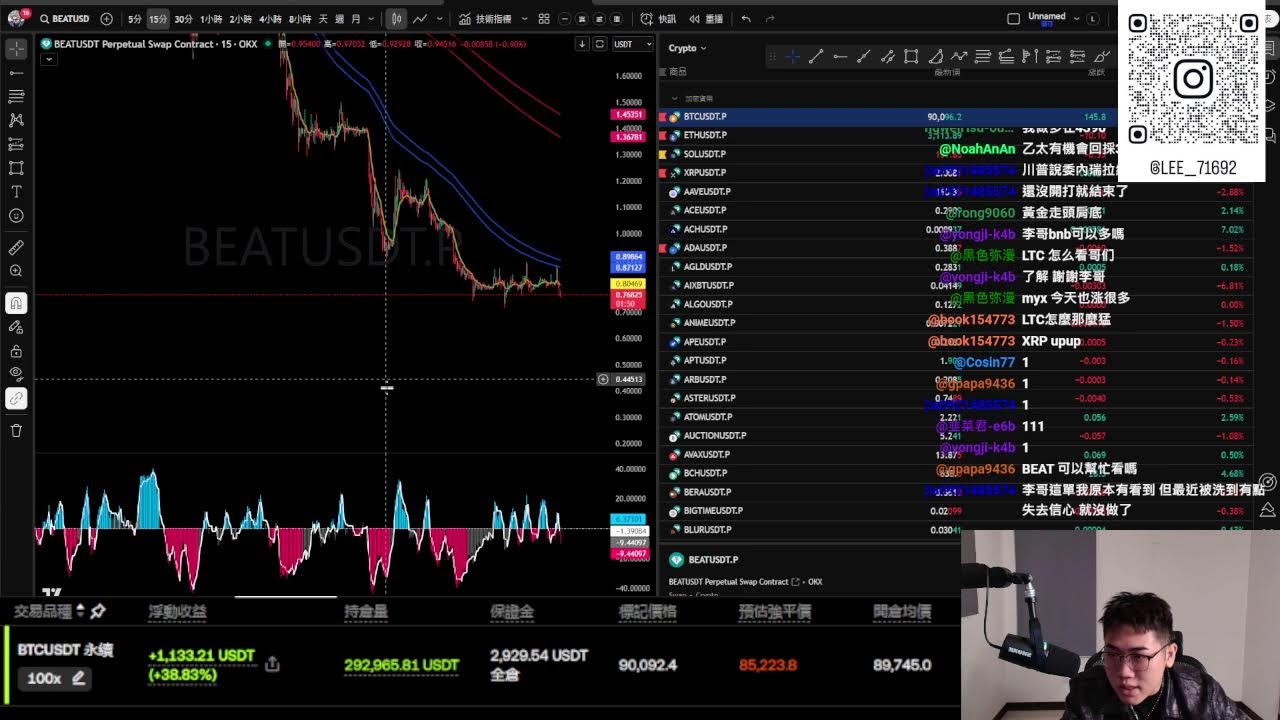Image resolution: width=1280 pixels, height=720 pixels.
Task: Select XRPUSDT.P in the watchlist
Action: 955,173
